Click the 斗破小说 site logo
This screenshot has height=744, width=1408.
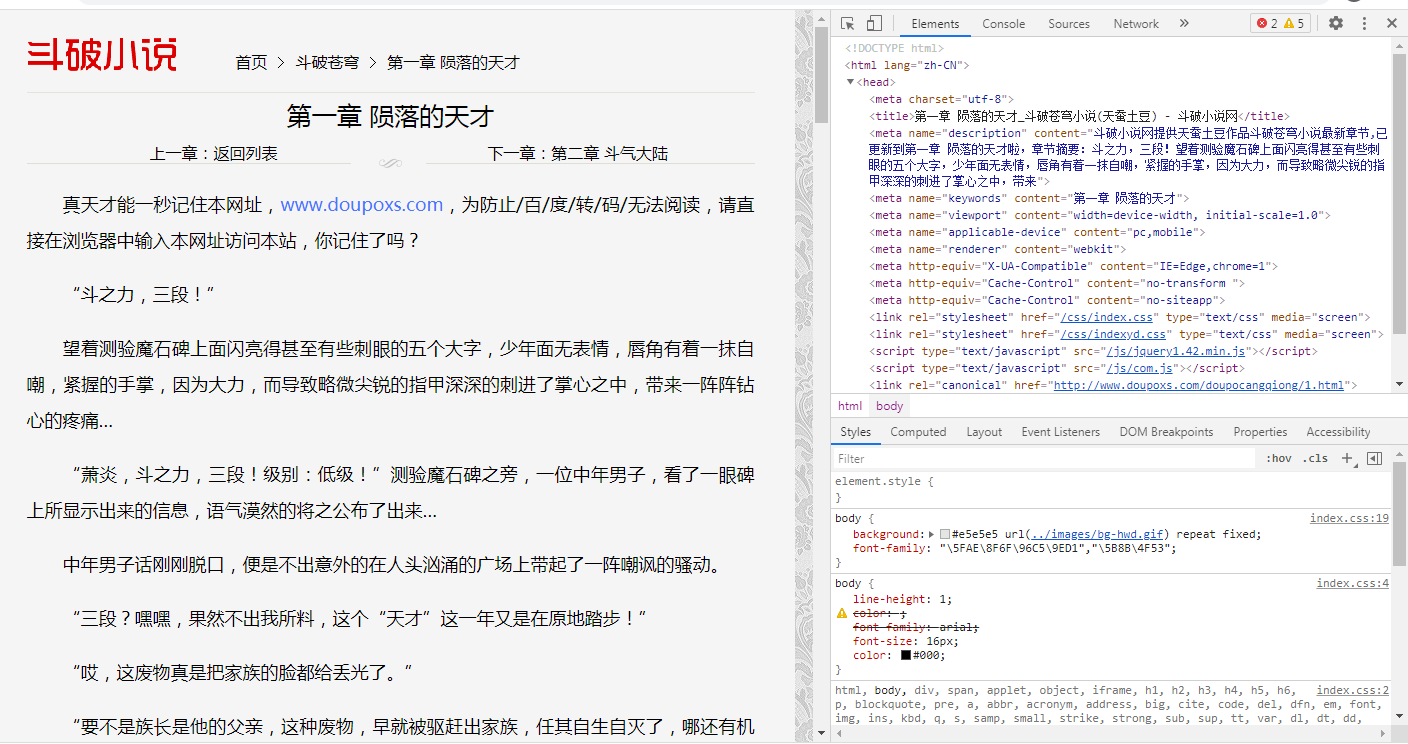coord(102,54)
